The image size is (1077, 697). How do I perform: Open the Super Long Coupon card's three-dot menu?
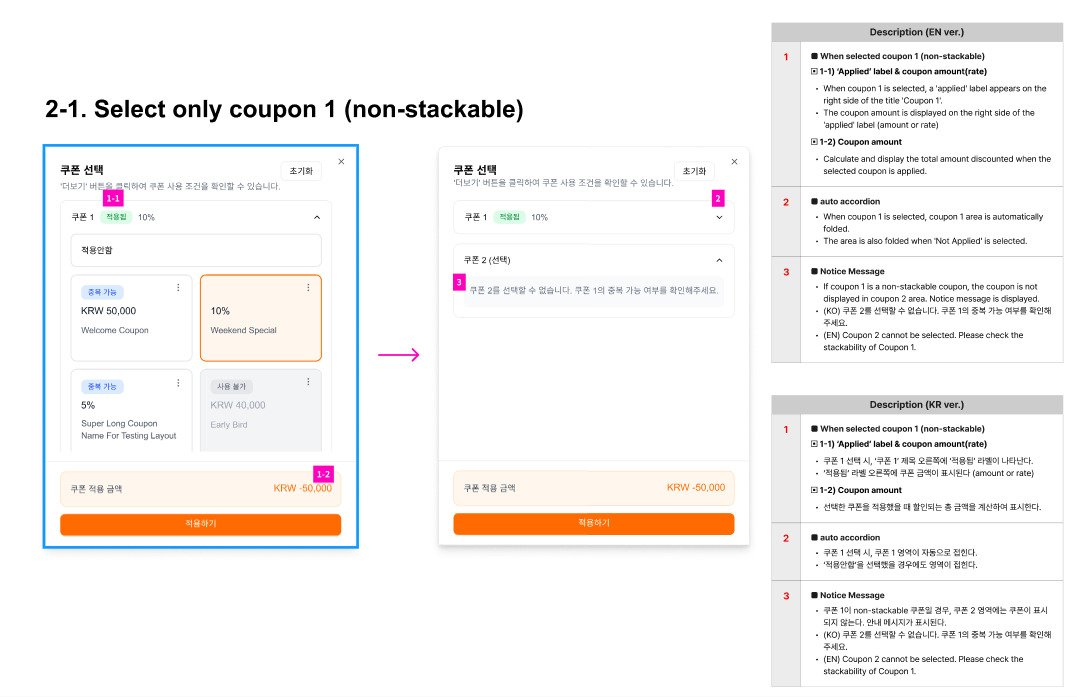click(x=178, y=383)
